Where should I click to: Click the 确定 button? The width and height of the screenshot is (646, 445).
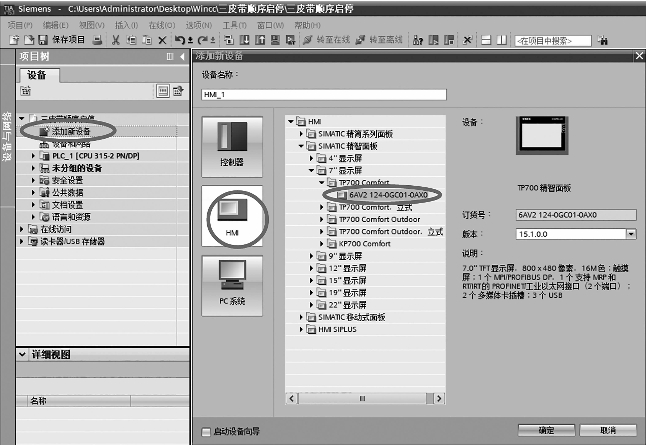[x=547, y=431]
